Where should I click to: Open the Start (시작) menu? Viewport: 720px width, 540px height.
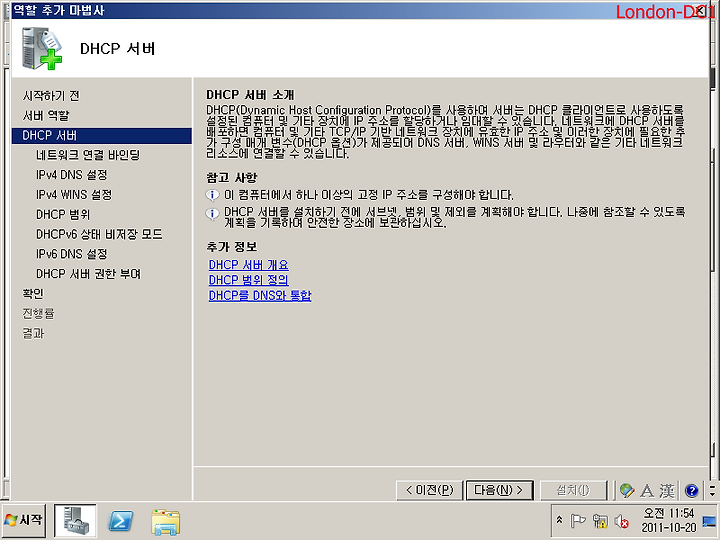pos(24,520)
